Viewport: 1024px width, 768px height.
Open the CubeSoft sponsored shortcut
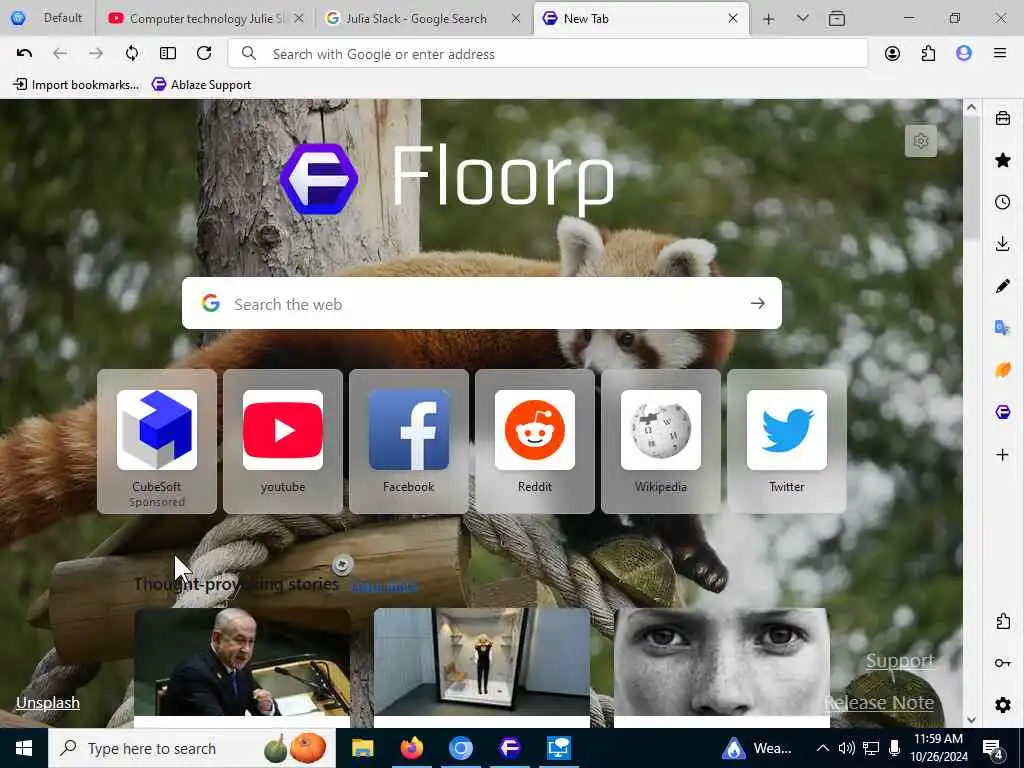pyautogui.click(x=157, y=441)
